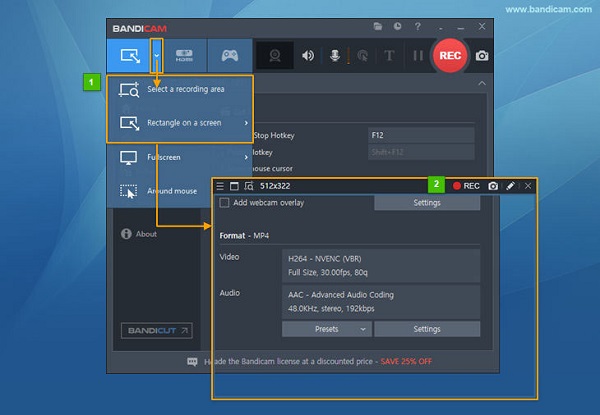This screenshot has height=415, width=600.
Task: Open the rectangle window hamburger menu icon
Action: tap(220, 186)
